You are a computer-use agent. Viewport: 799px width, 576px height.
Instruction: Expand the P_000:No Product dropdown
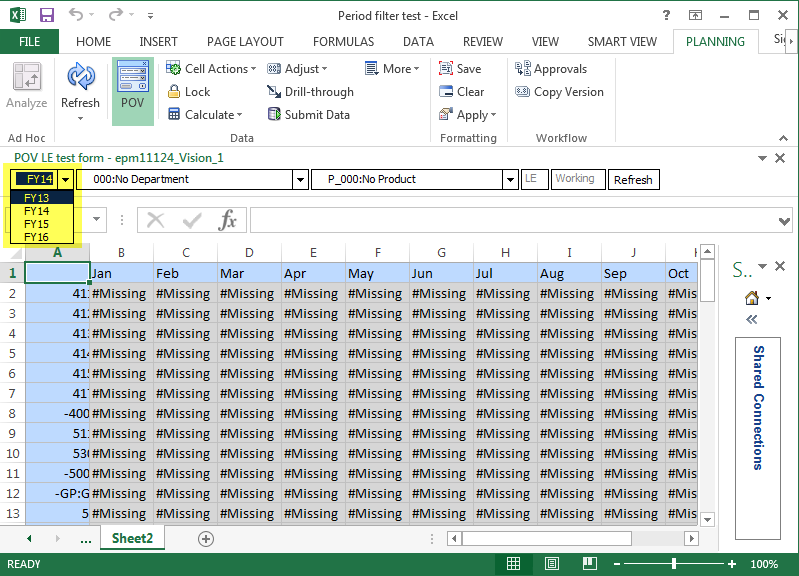(510, 179)
